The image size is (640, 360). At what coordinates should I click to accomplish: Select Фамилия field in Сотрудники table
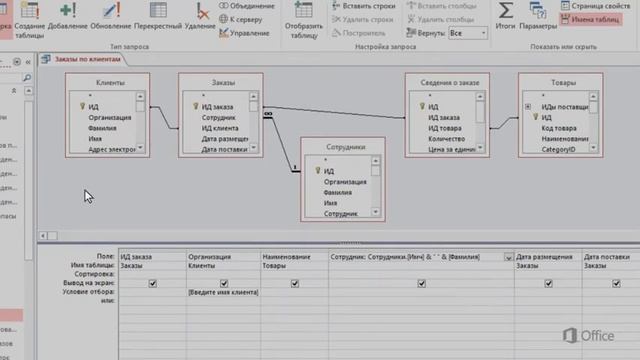[338, 192]
